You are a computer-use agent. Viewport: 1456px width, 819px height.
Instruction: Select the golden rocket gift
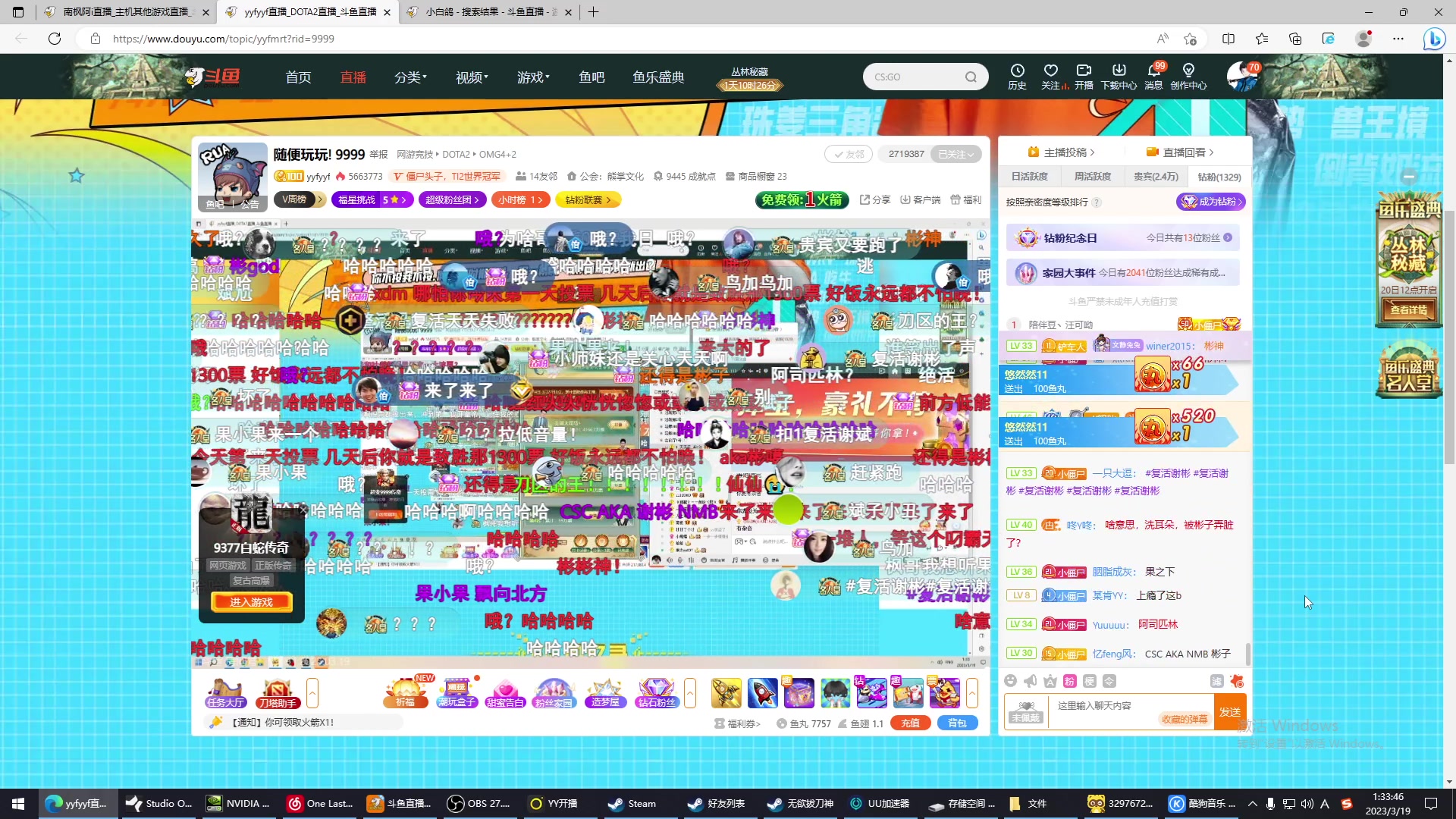point(726,693)
